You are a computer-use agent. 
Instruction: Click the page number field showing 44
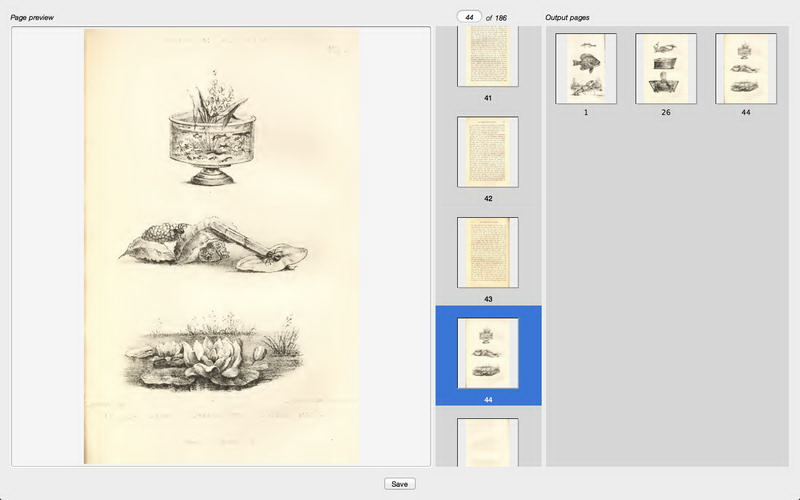(x=468, y=17)
